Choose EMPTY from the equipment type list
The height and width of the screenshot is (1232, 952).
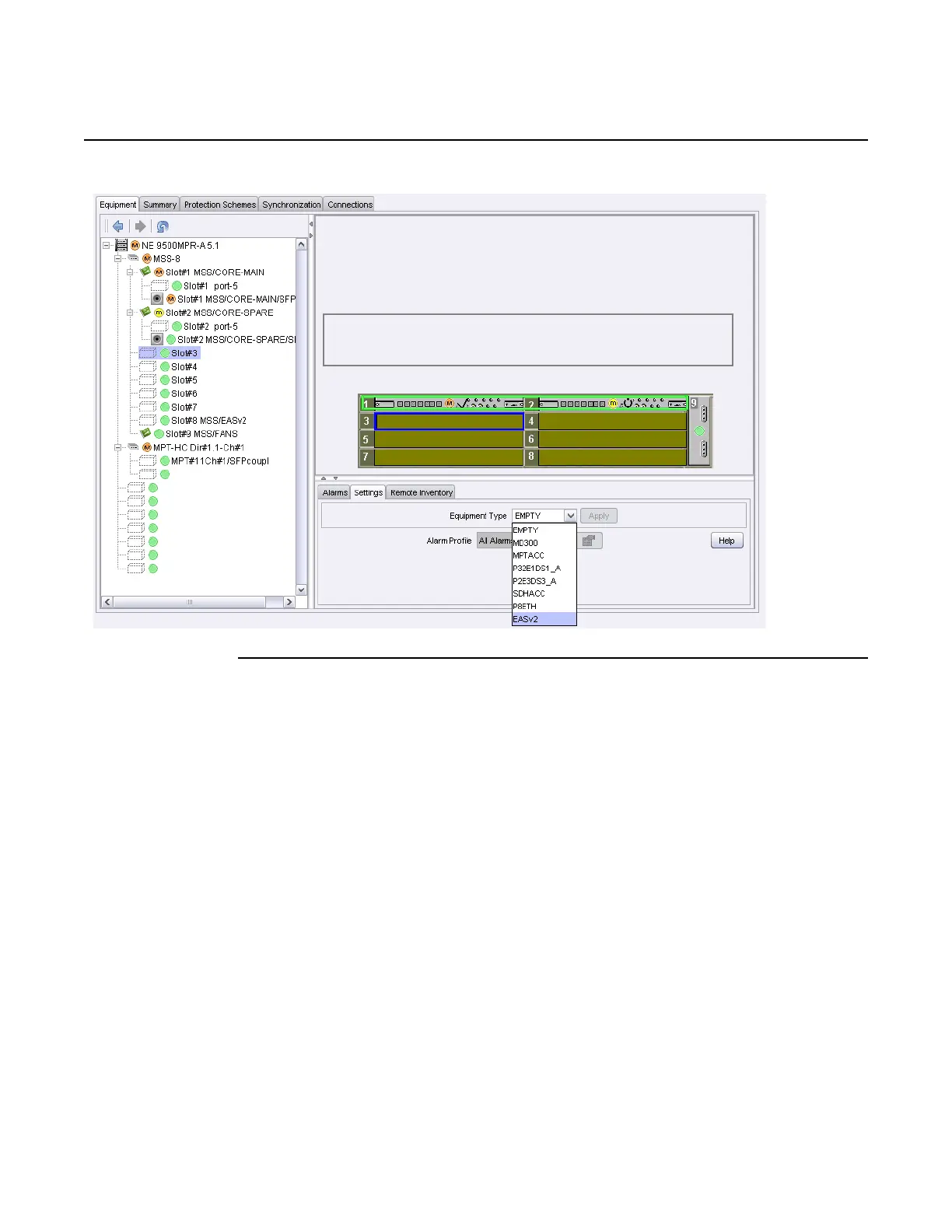[544, 530]
